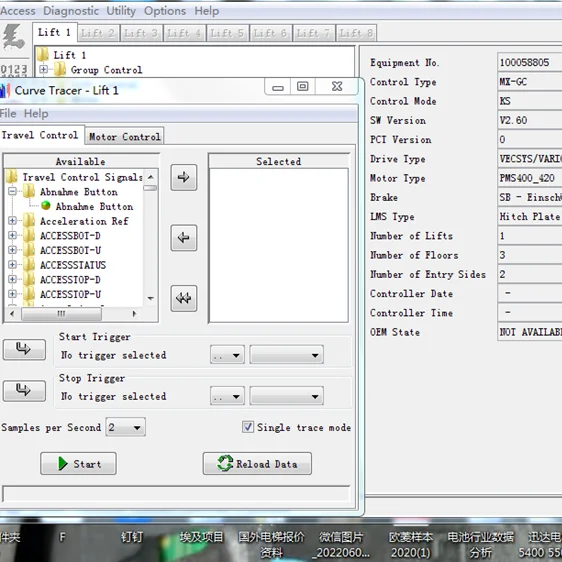This screenshot has width=562, height=562.
Task: Collapse the Abnahme Button folder
Action: coord(12,191)
